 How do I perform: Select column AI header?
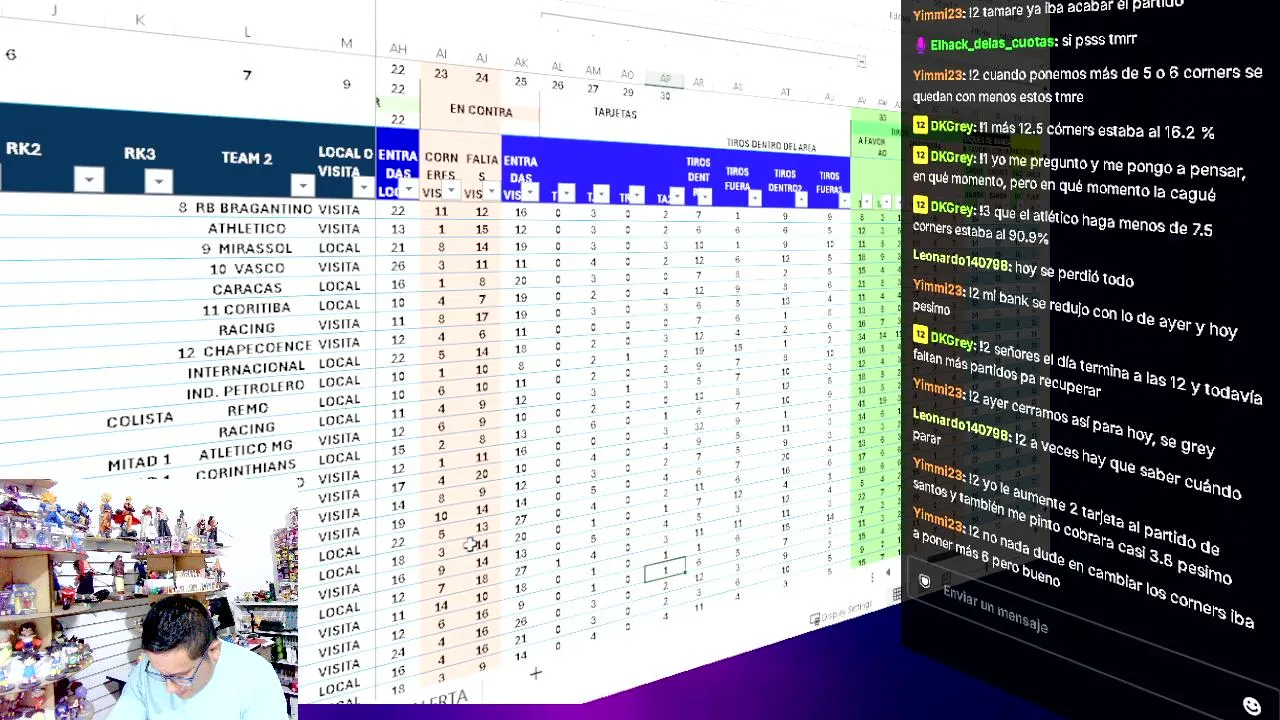point(441,54)
